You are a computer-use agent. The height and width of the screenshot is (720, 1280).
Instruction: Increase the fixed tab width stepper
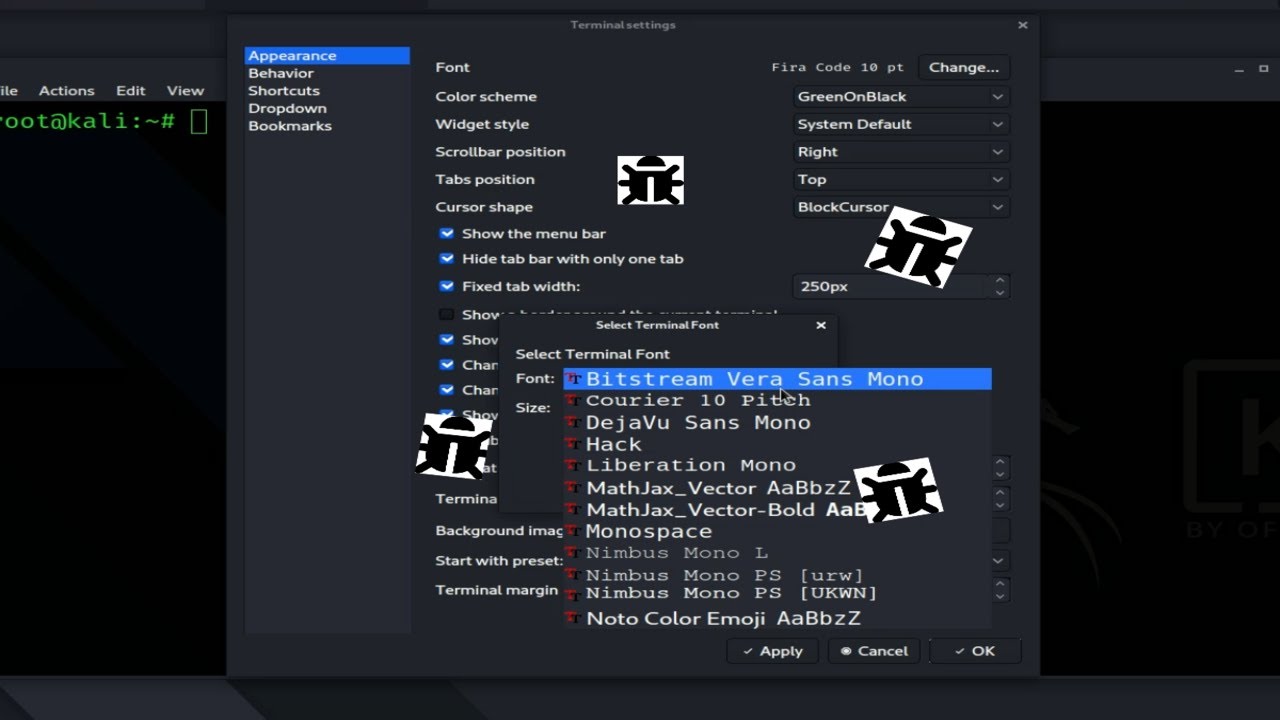point(1000,280)
